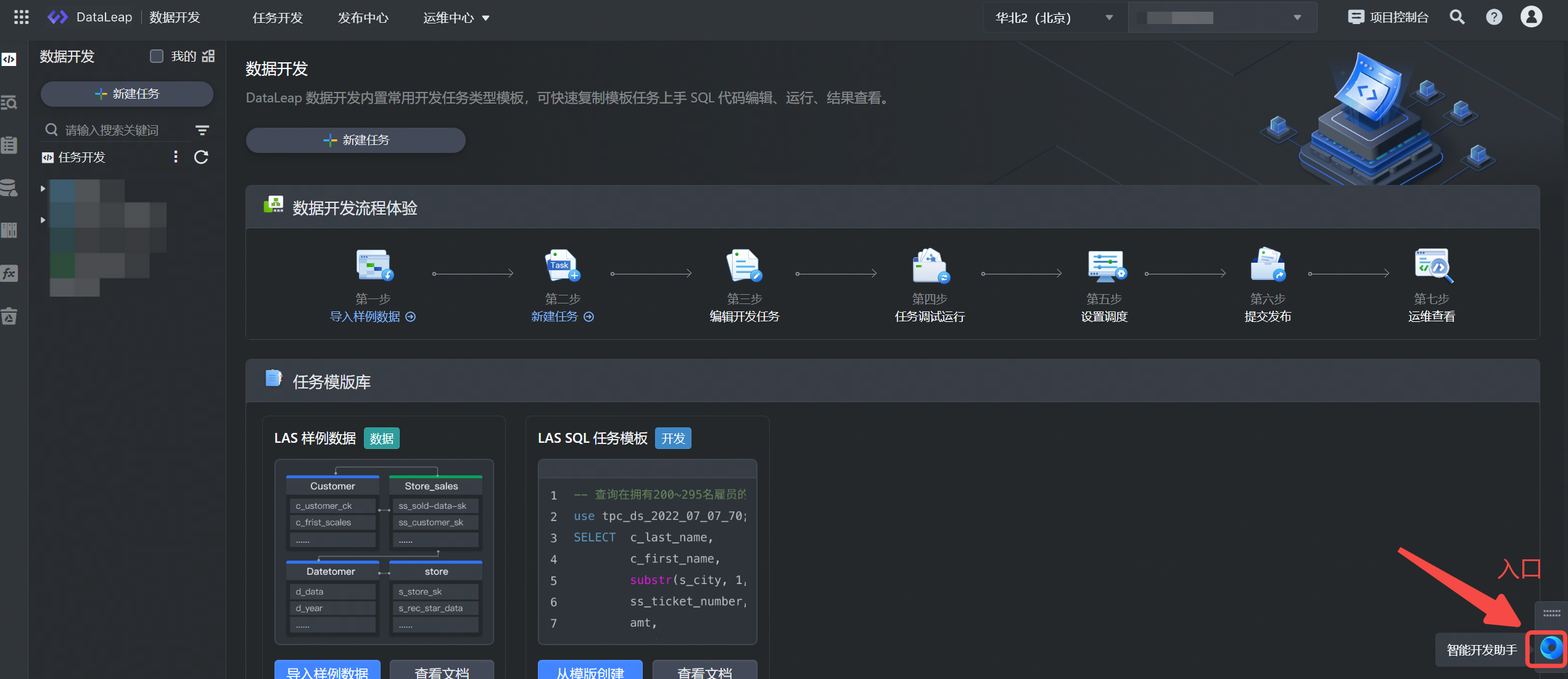This screenshot has width=1568, height=679.
Task: Select the code development sidebar icon
Action: 9,59
